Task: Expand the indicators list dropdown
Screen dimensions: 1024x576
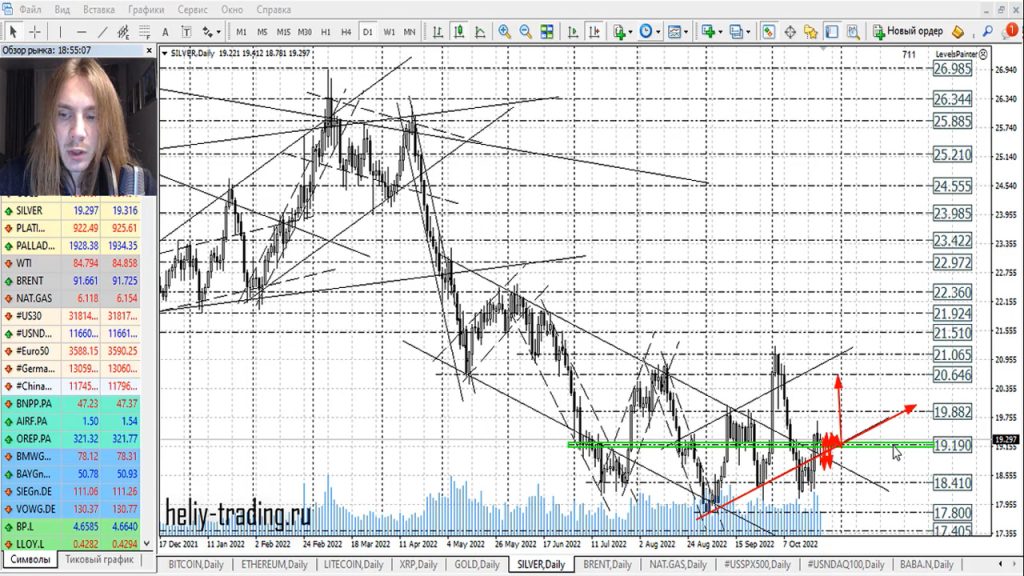Action: 624,31
